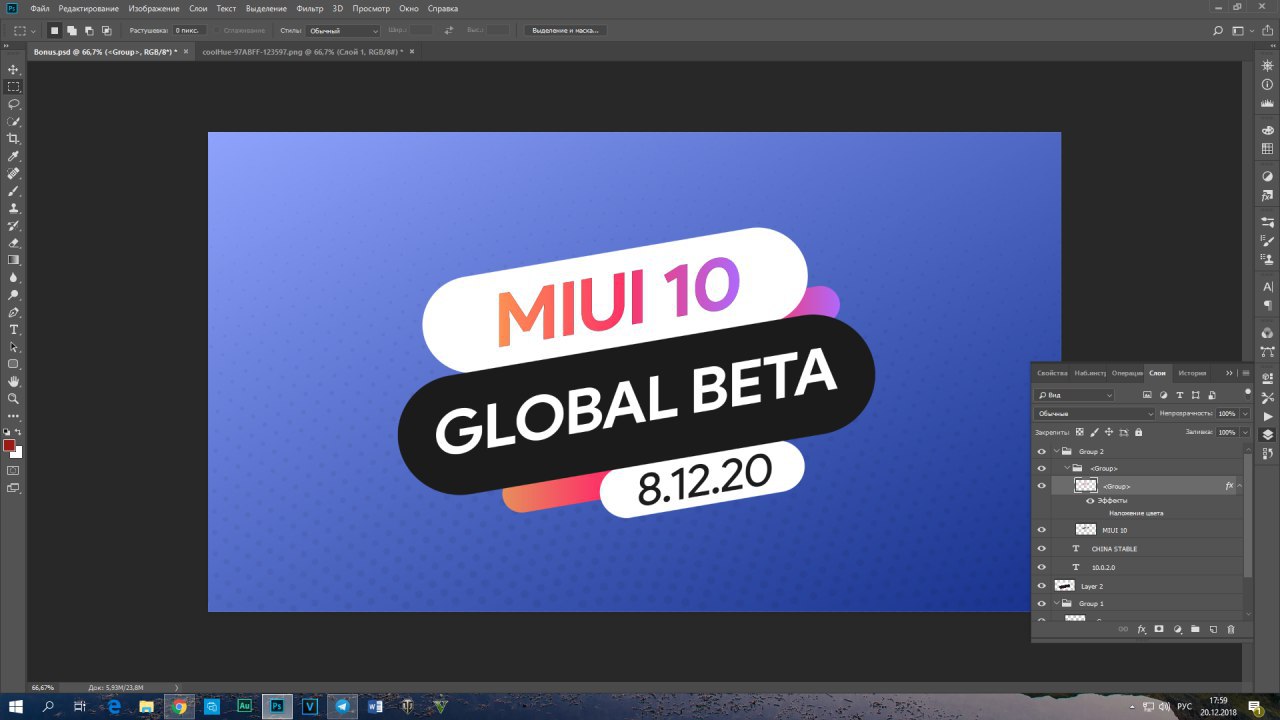Select the Blur tool

(x=14, y=278)
